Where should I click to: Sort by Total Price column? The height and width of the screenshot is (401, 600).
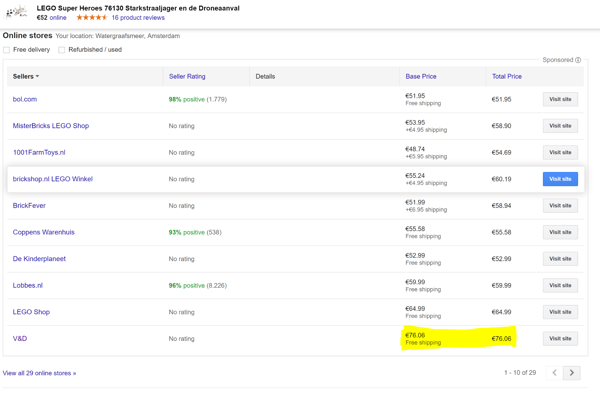[x=507, y=76]
